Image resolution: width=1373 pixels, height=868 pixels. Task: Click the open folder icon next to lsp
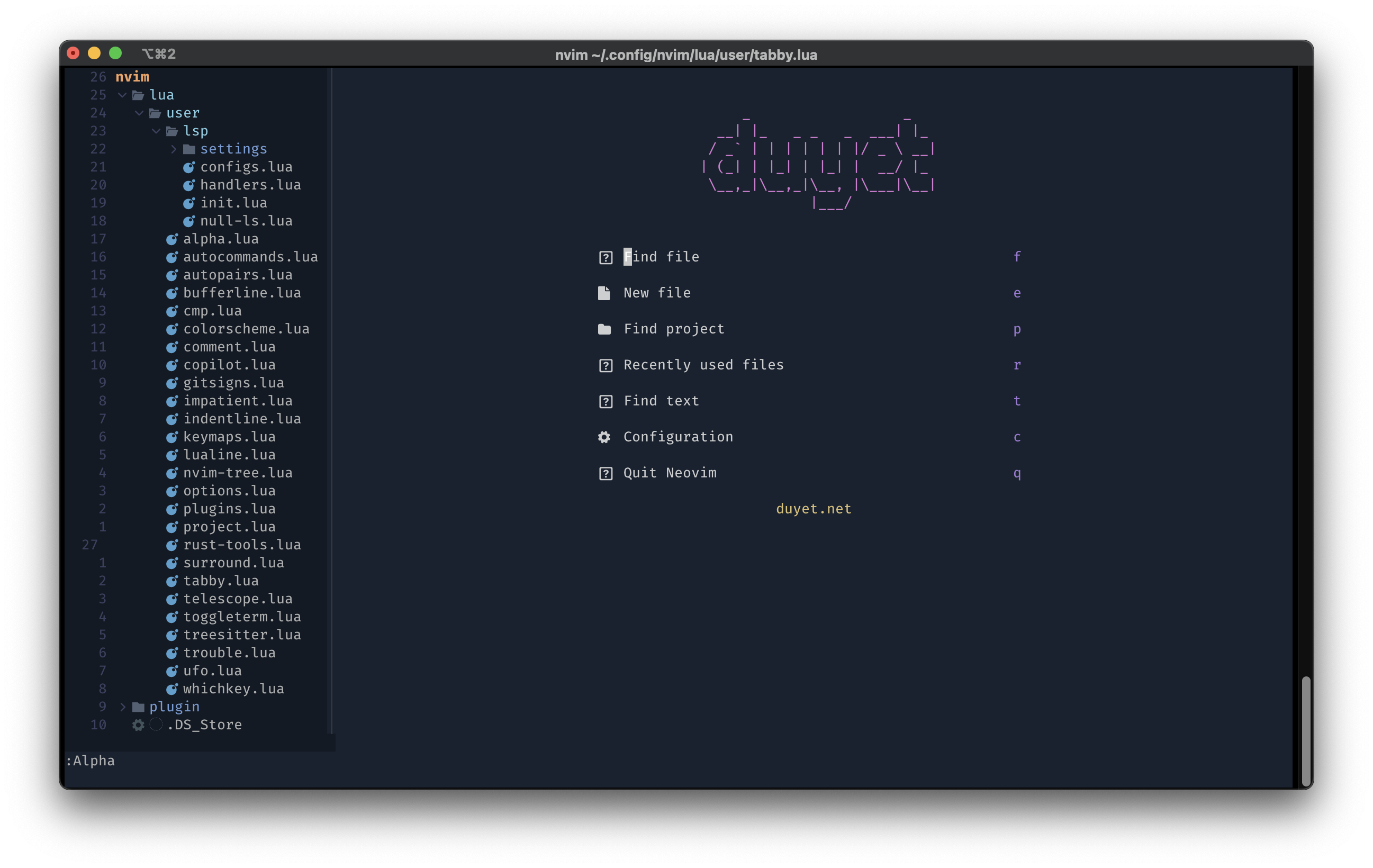pyautogui.click(x=171, y=132)
